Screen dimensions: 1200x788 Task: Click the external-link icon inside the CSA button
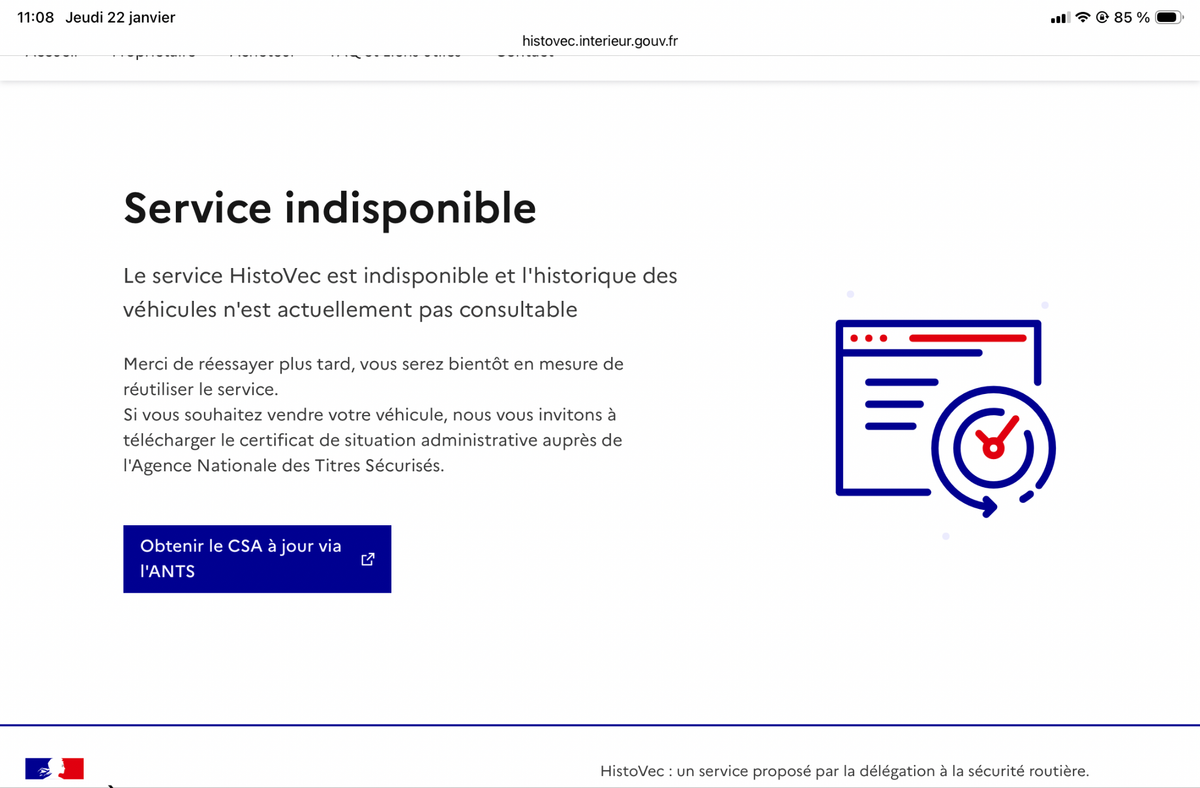[x=368, y=559]
